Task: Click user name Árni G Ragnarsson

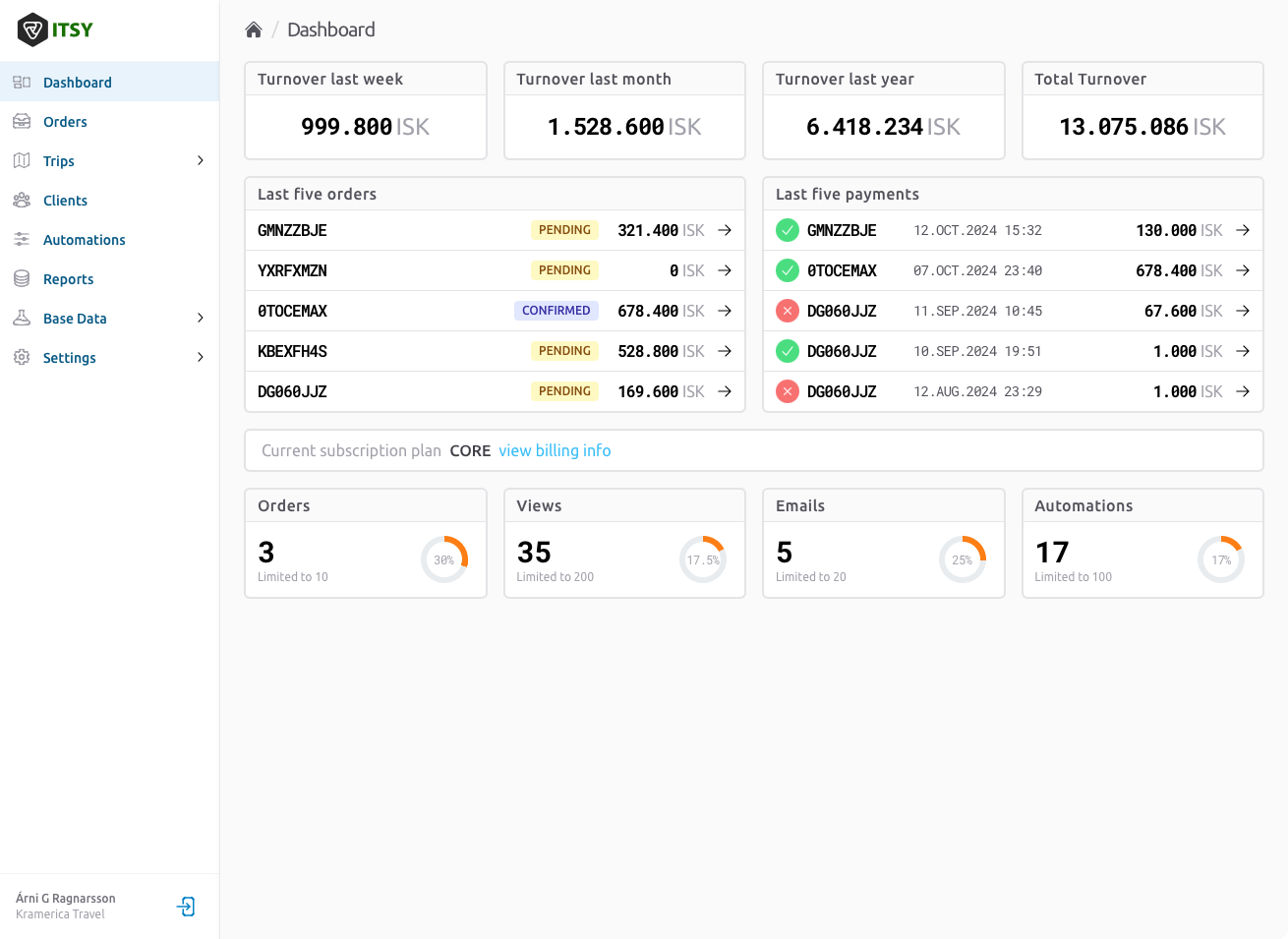Action: coord(66,898)
